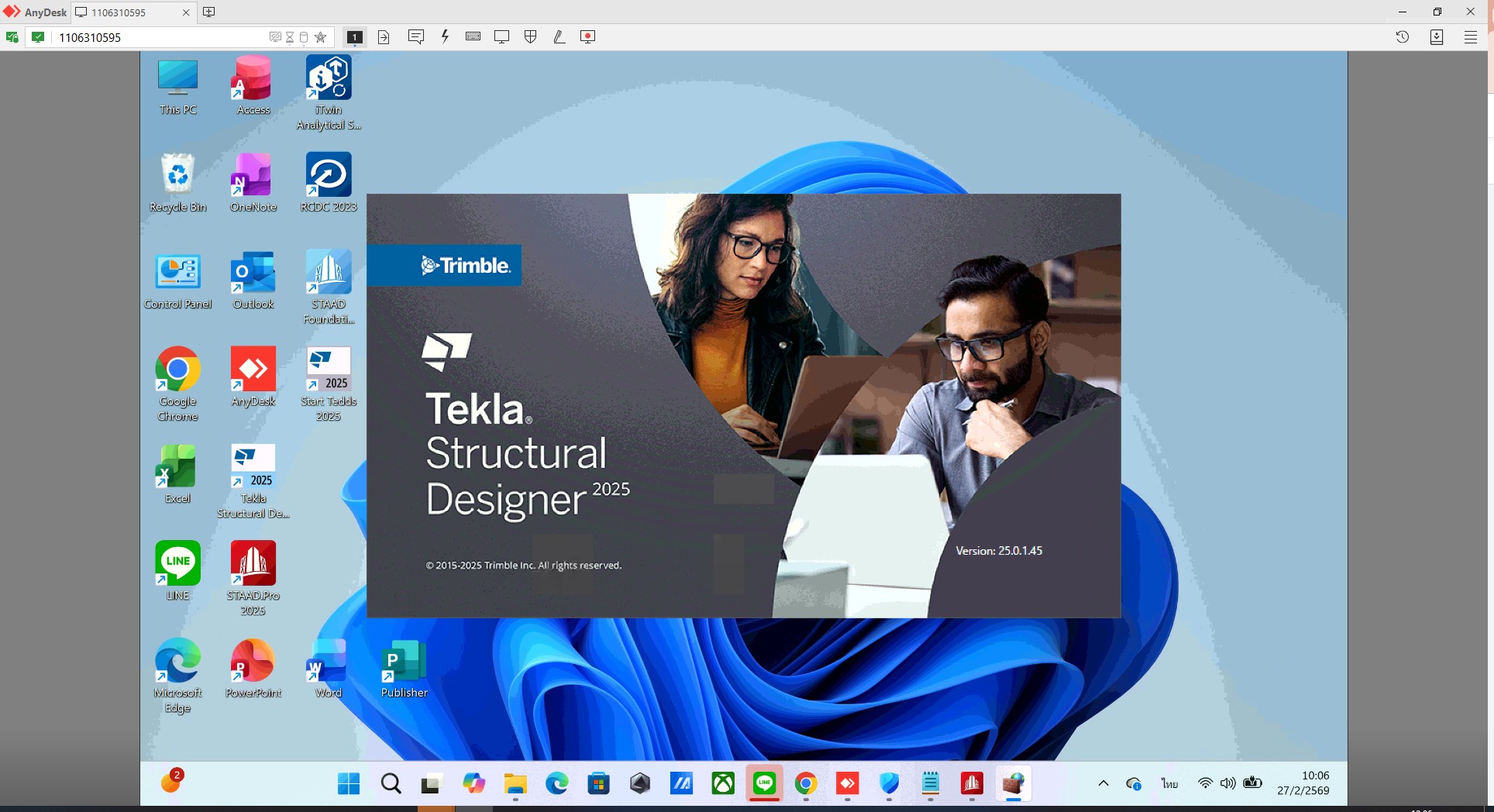Click the Control Panel desktop icon
This screenshot has height=812, width=1494.
pos(178,280)
